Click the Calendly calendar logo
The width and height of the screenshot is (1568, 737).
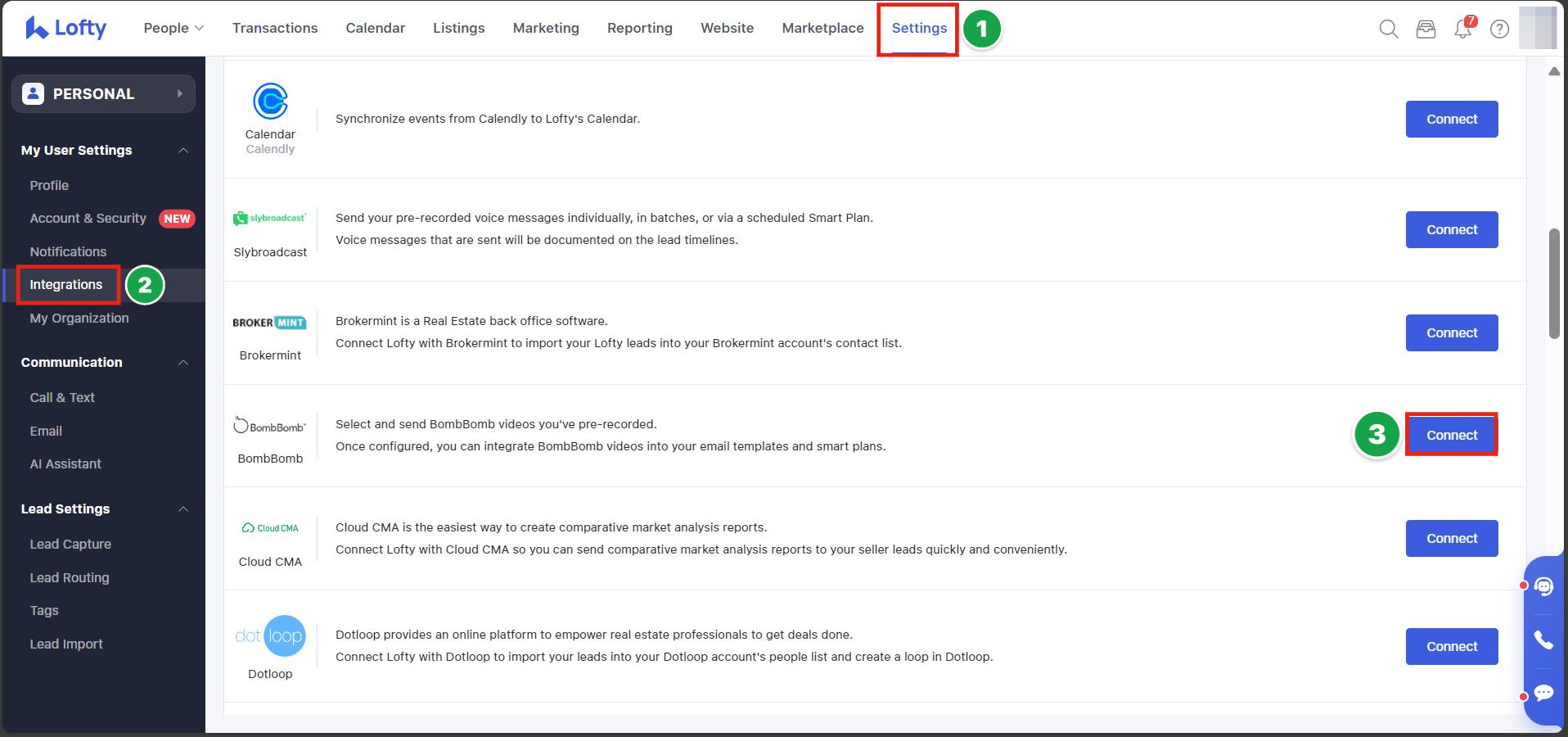(270, 102)
